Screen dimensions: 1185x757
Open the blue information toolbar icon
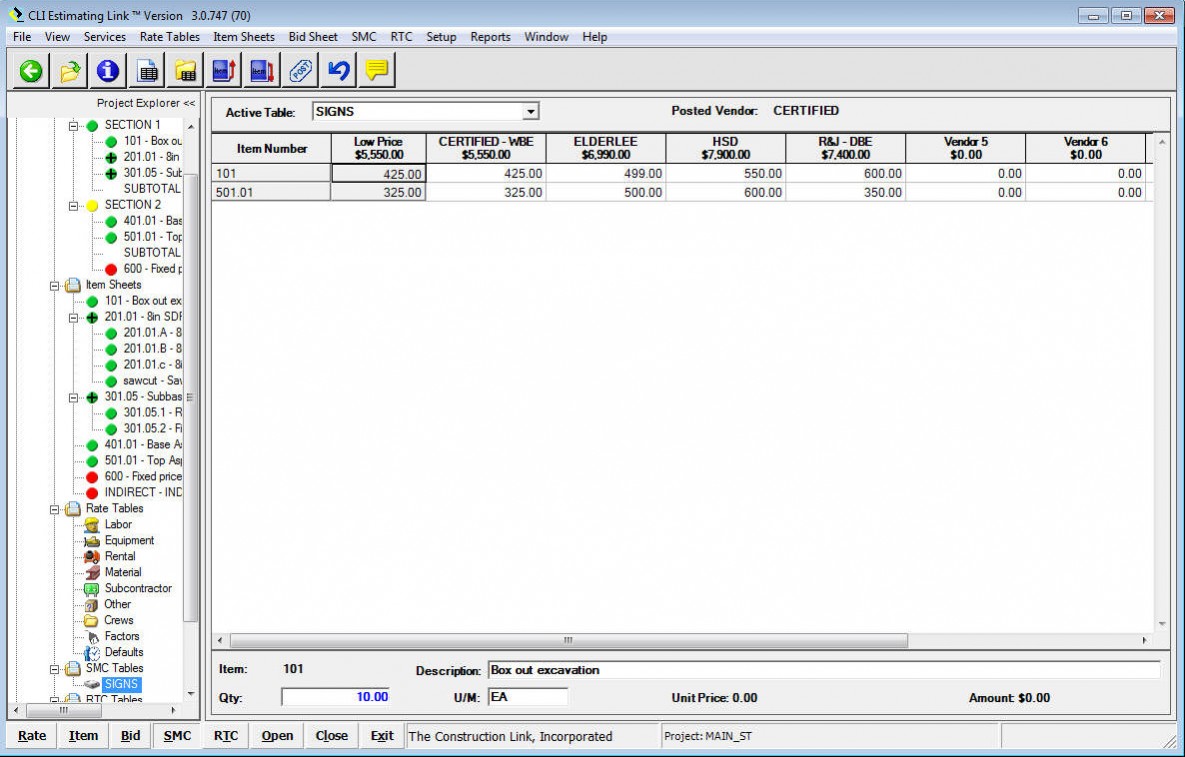[x=108, y=71]
